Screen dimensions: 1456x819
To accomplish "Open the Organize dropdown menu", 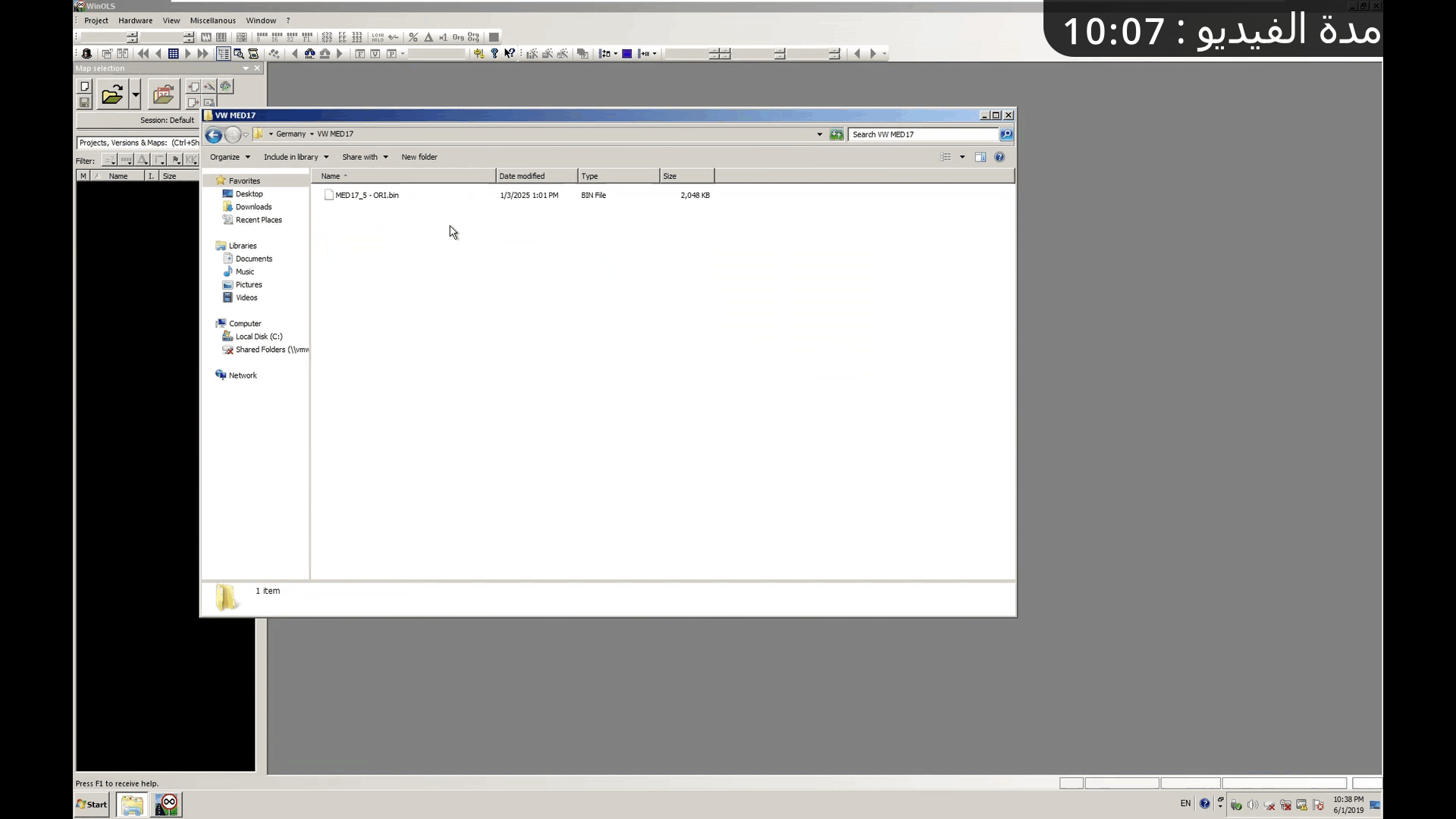I will tap(229, 157).
